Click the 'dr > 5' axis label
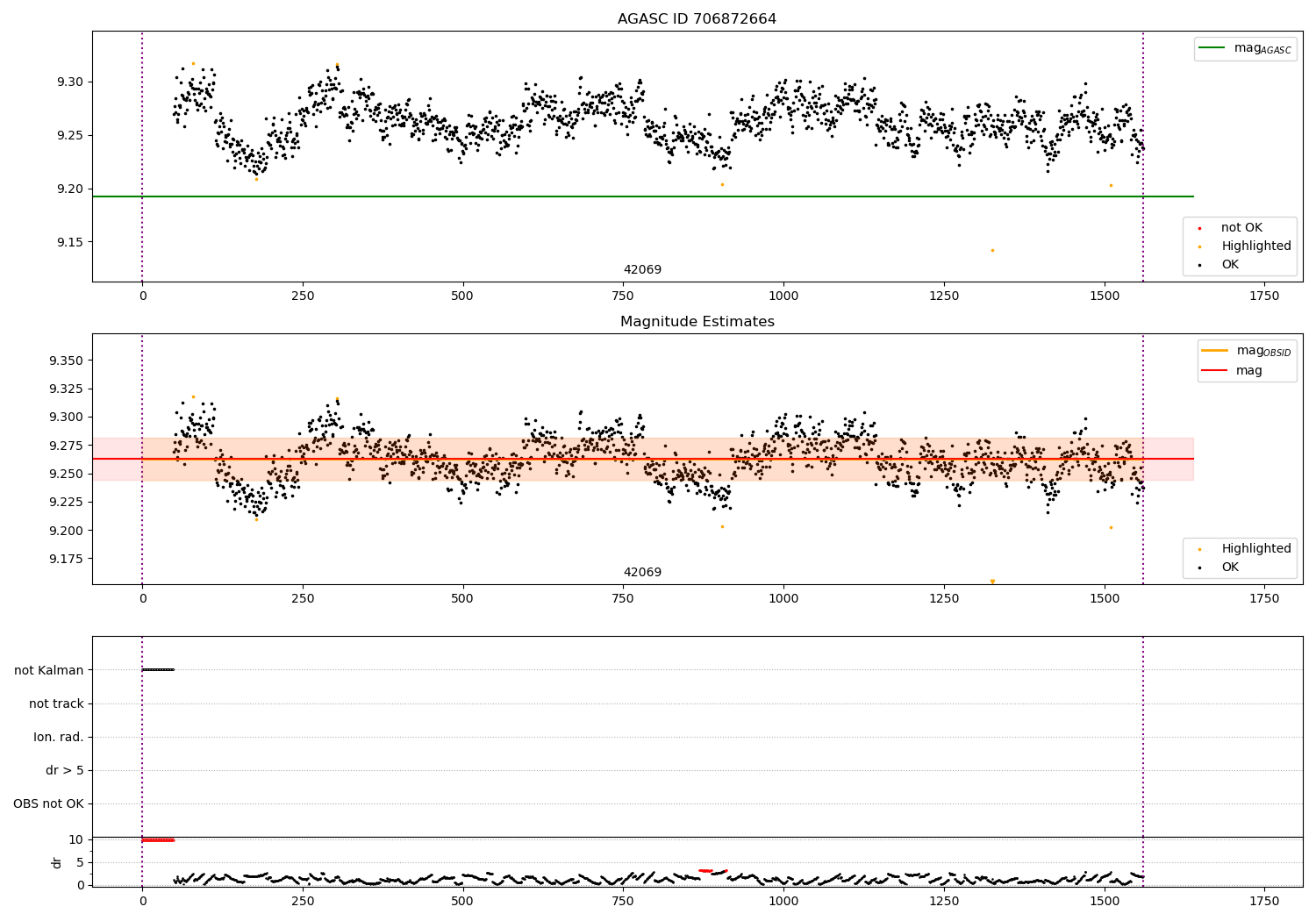The image size is (1316, 921). click(x=65, y=770)
